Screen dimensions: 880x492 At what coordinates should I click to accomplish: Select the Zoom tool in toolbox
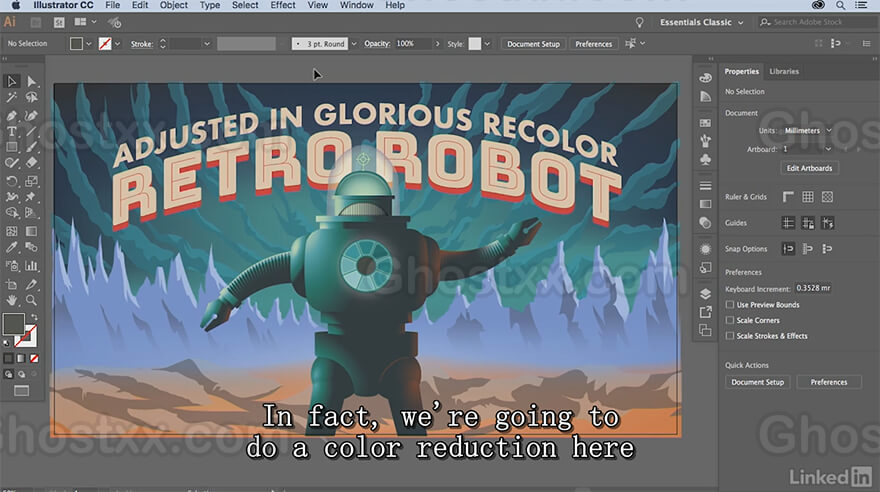tap(31, 300)
